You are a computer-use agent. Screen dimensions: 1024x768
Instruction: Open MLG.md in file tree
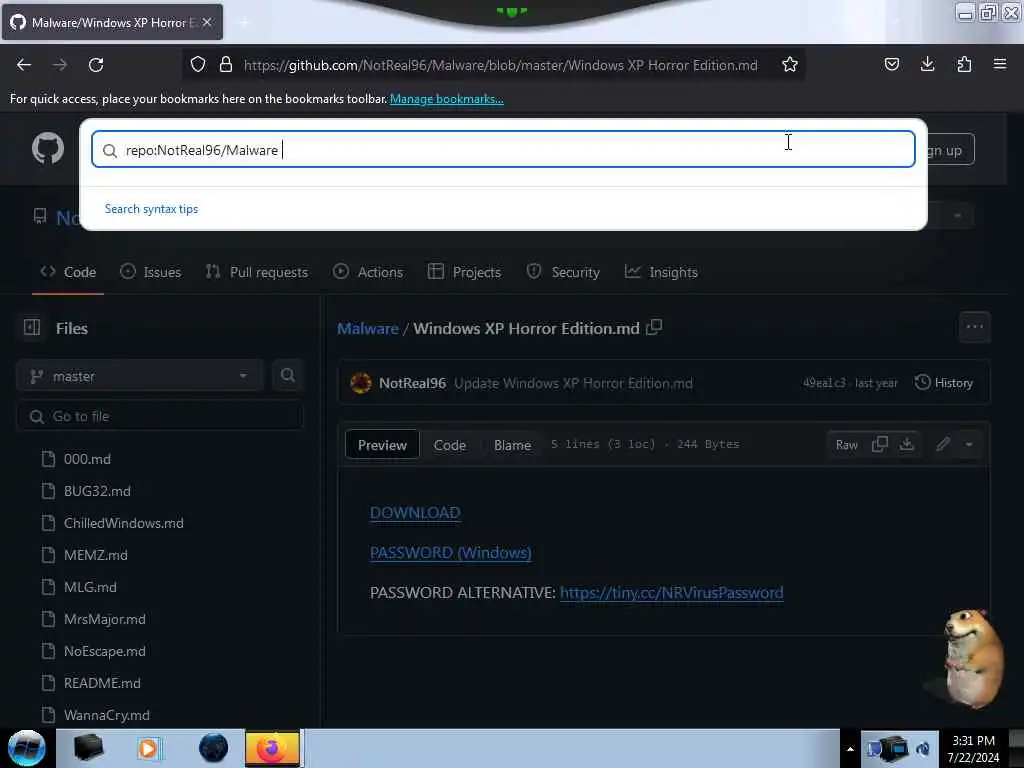[90, 587]
